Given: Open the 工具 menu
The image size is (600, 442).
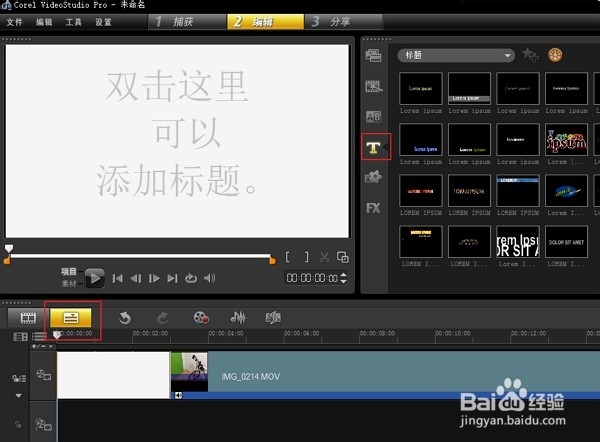Looking at the screenshot, I should coord(73,22).
